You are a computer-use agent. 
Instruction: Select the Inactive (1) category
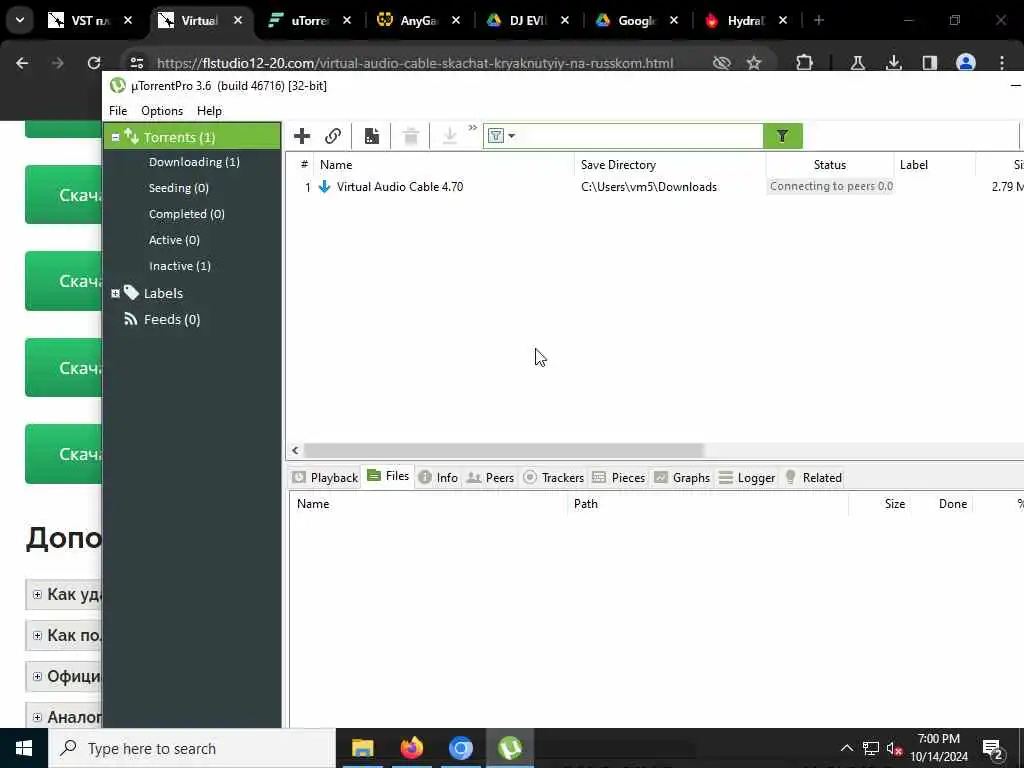[180, 266]
